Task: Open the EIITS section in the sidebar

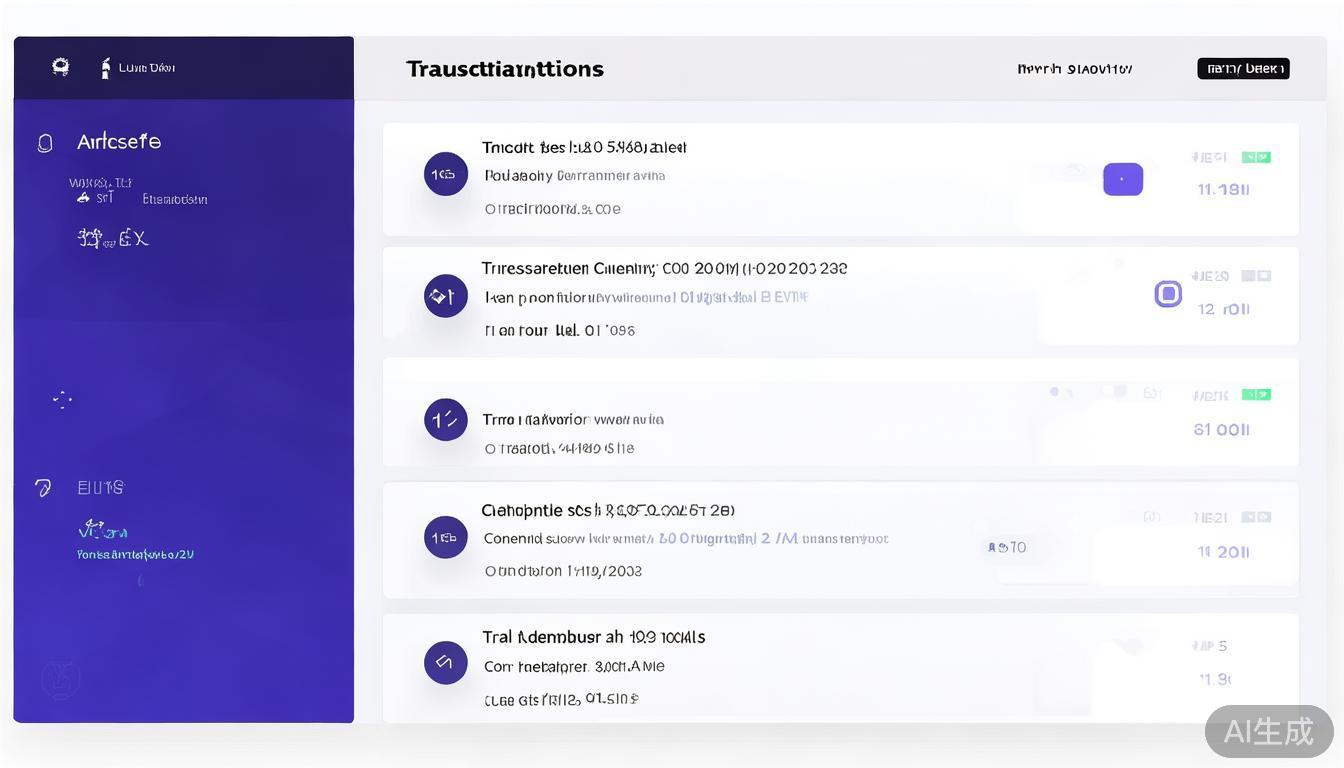Action: point(100,487)
